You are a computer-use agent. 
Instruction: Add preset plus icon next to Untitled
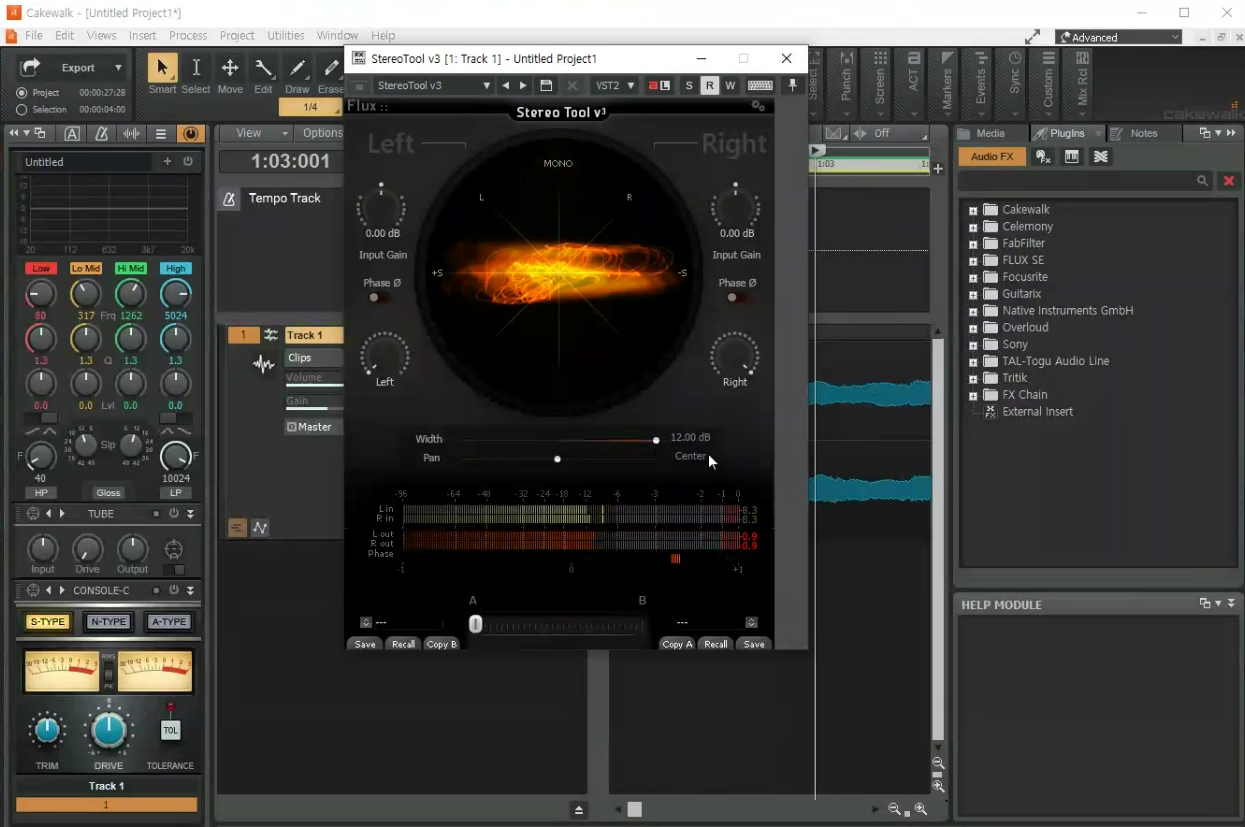[x=167, y=161]
